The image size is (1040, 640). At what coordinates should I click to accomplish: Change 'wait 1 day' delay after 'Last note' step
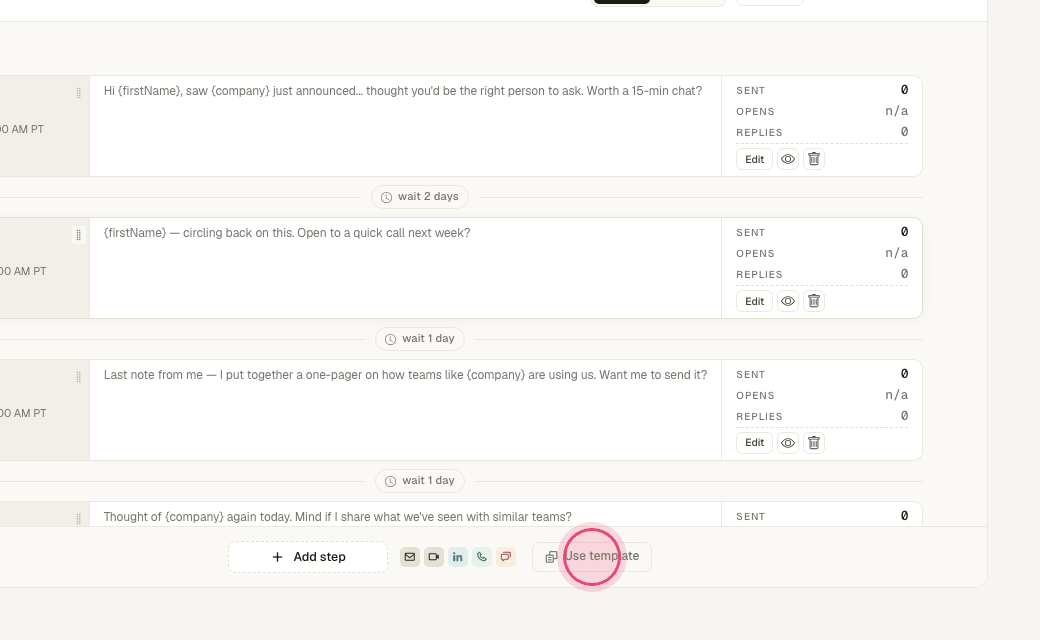pyautogui.click(x=420, y=481)
